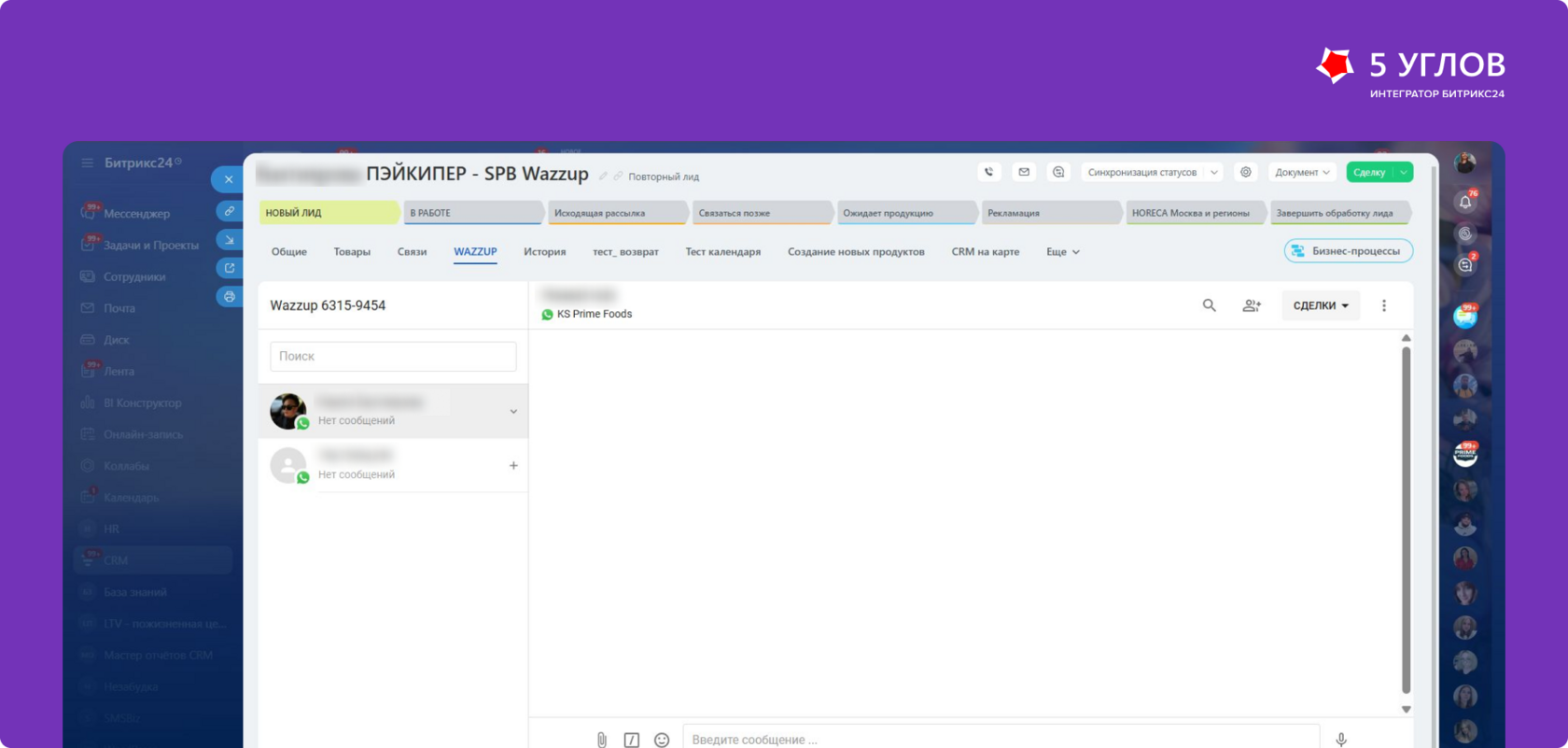Expand the СДЕЛКИ dropdown in chat header

tap(1321, 305)
